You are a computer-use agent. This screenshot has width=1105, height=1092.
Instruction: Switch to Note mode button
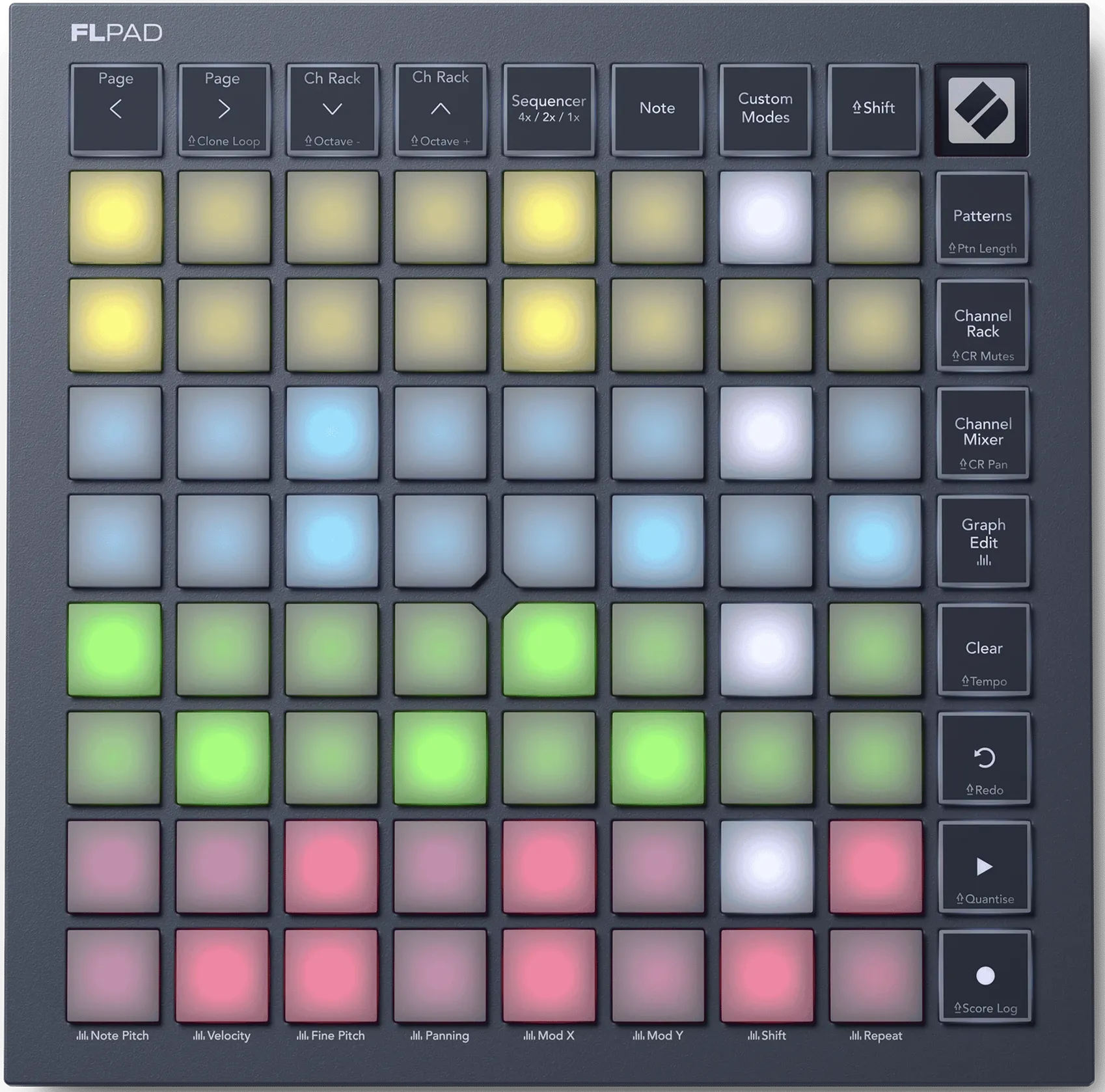(x=657, y=109)
